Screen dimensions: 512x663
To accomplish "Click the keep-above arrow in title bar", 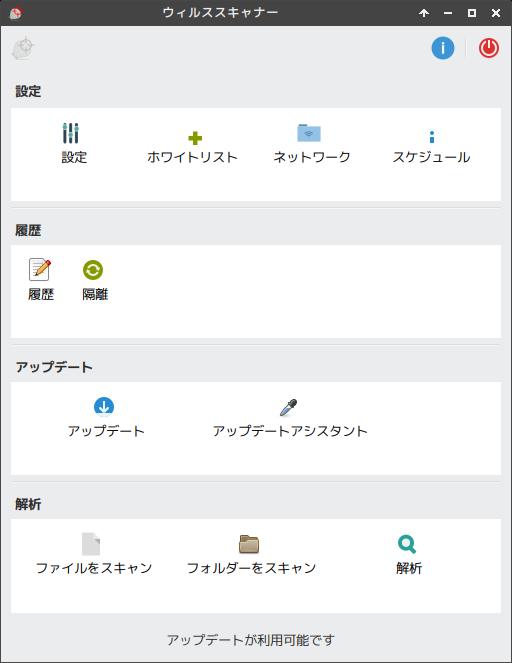I will [x=424, y=13].
